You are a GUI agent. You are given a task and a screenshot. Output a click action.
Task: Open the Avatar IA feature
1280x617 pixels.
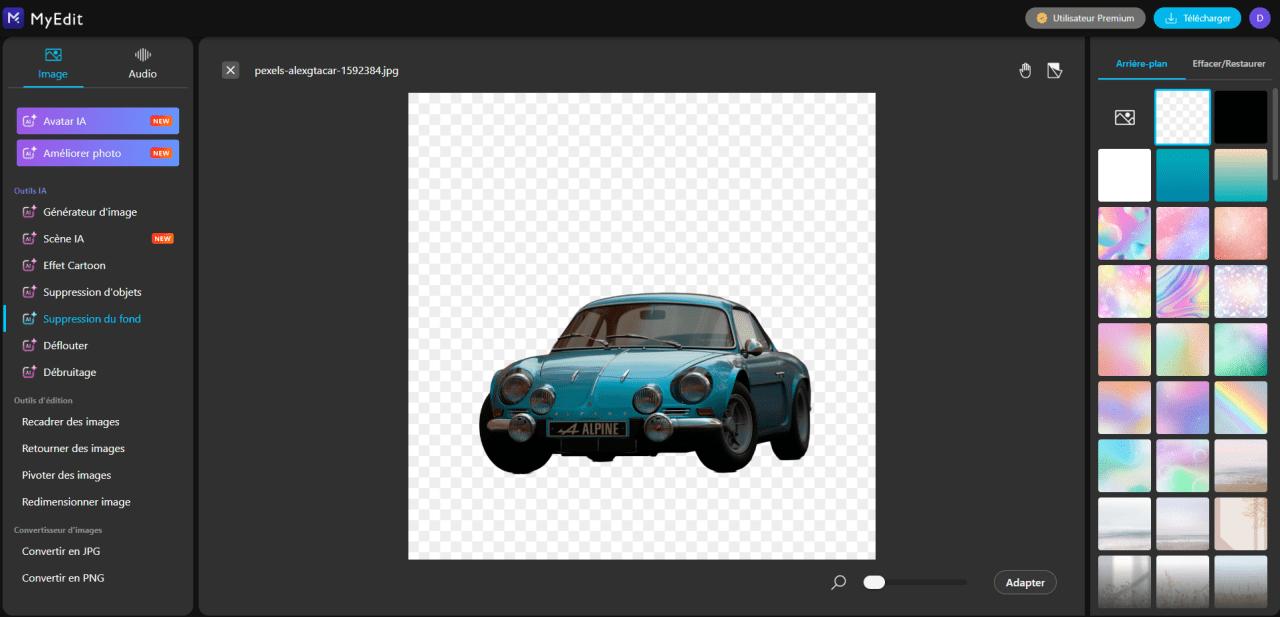click(x=97, y=120)
